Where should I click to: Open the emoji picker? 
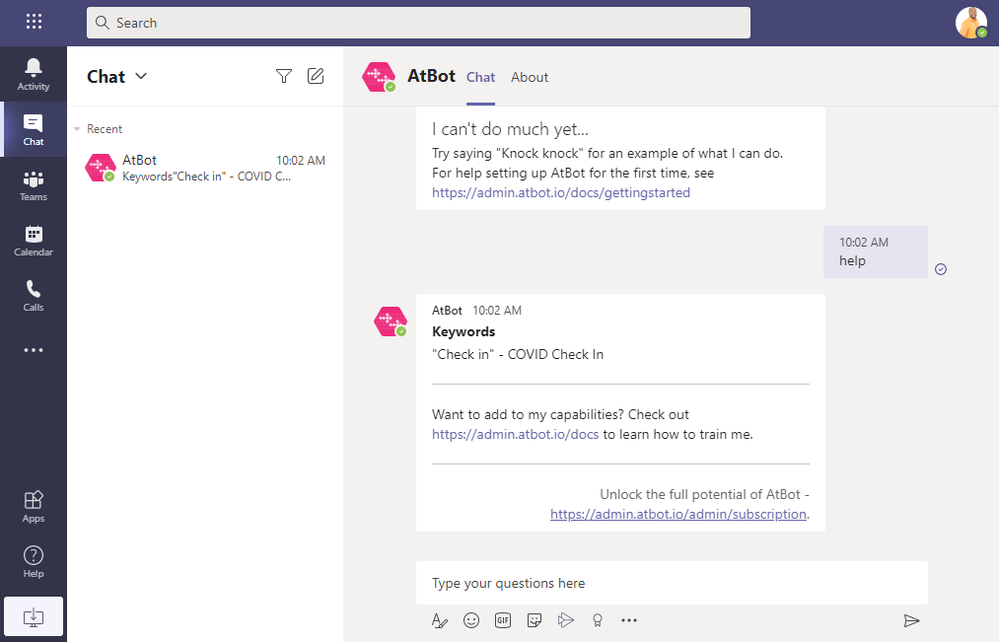(x=471, y=620)
